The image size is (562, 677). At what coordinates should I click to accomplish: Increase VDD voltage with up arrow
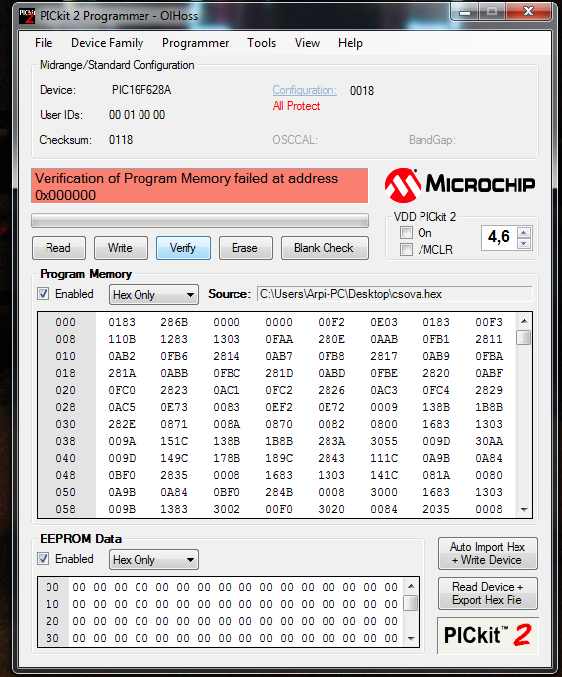coord(524,233)
